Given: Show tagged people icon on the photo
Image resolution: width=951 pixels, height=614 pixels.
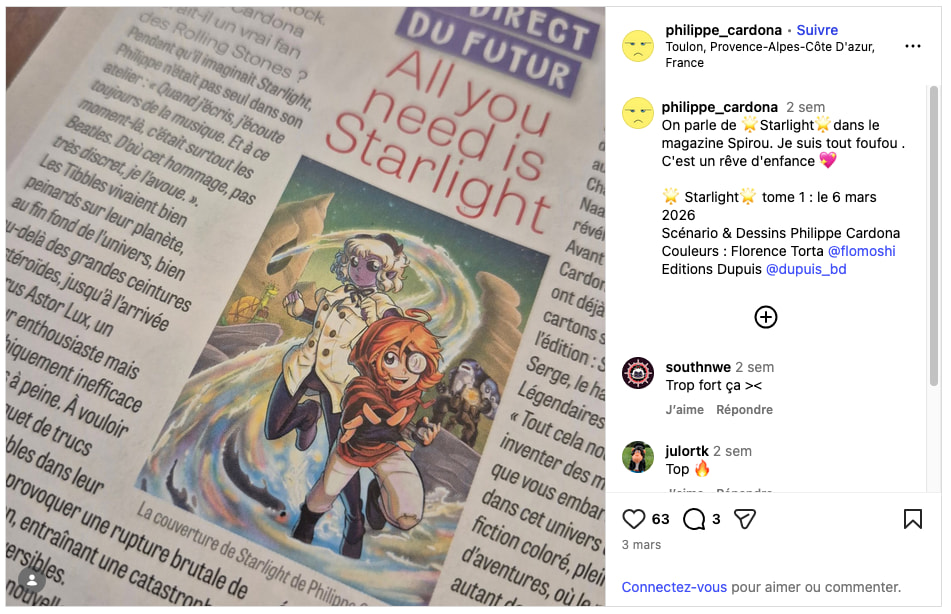Looking at the screenshot, I should point(32,581).
